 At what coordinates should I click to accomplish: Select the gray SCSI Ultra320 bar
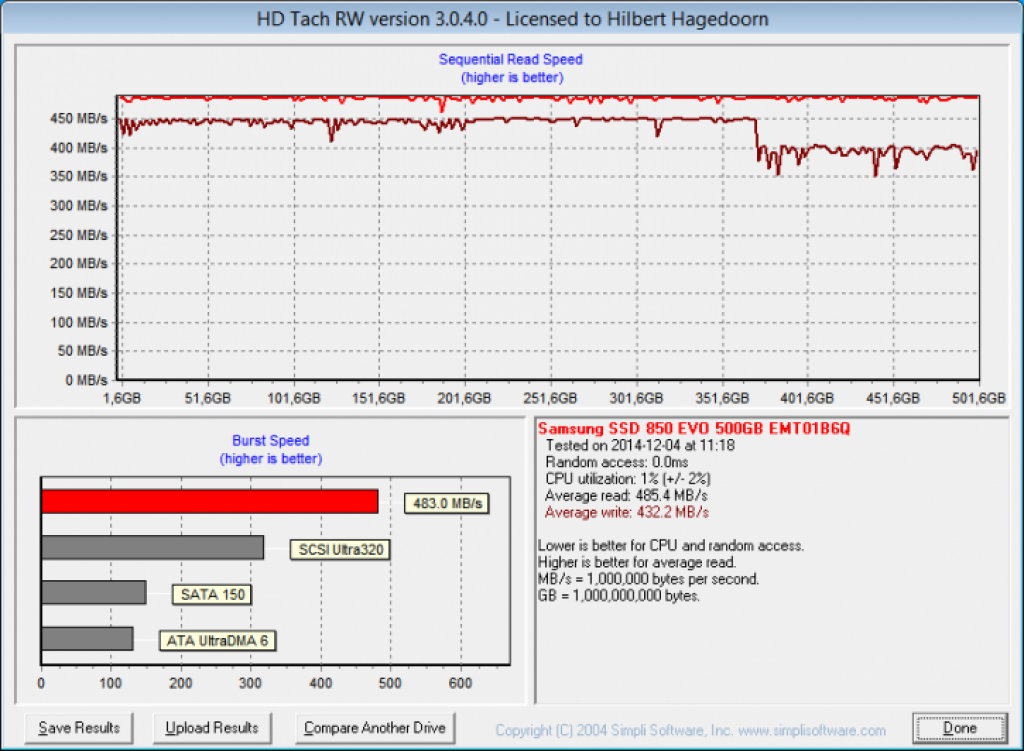(153, 547)
